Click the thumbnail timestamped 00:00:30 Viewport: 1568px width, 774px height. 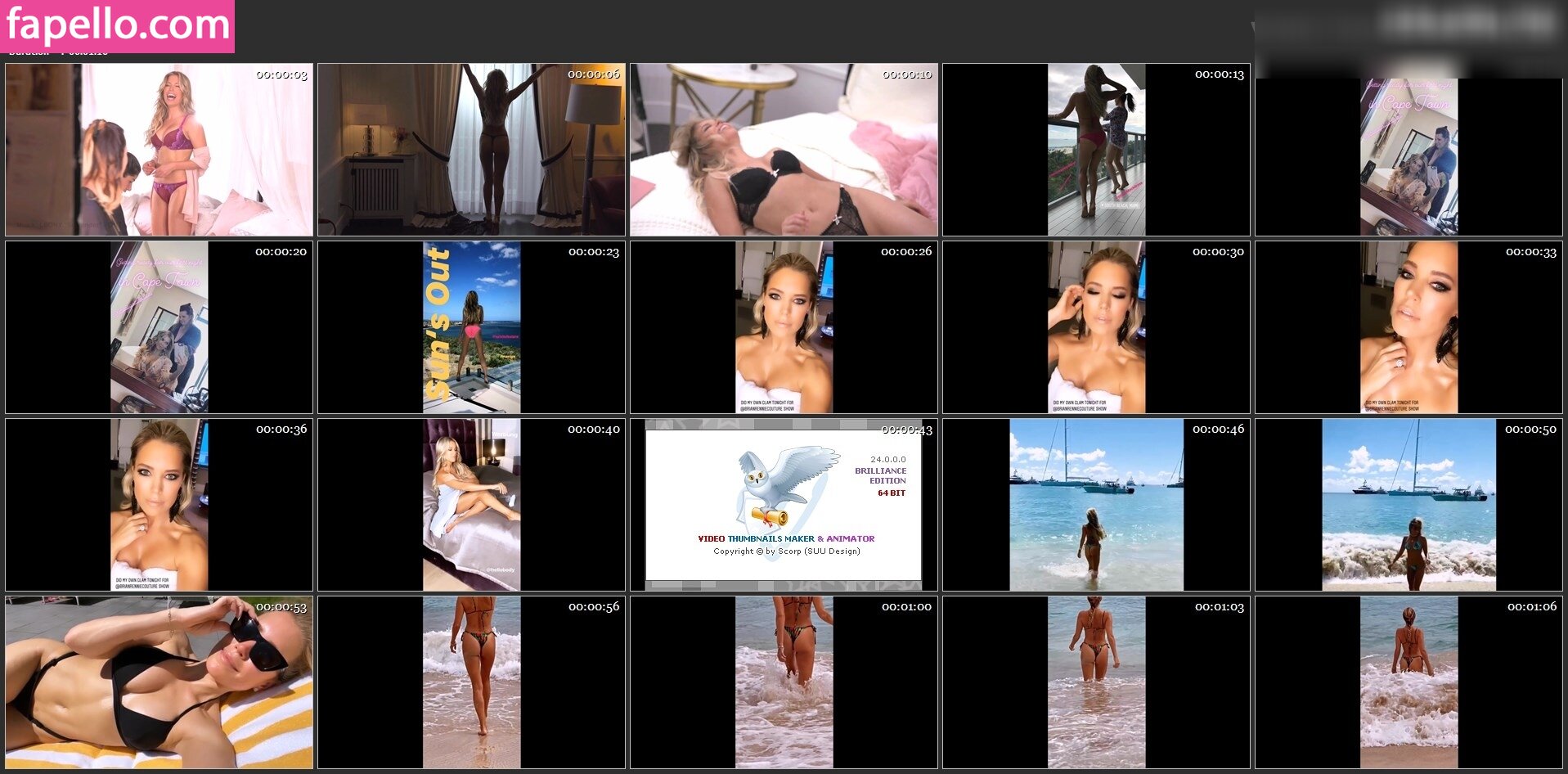(x=1096, y=327)
